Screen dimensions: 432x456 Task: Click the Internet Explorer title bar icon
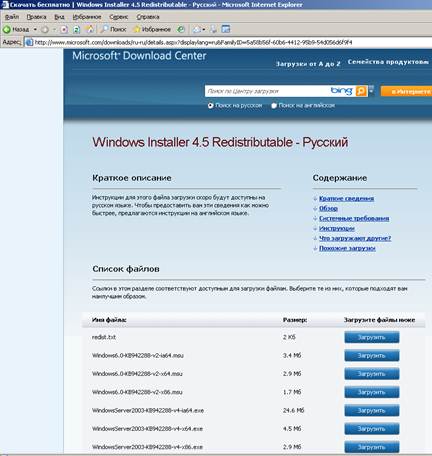pyautogui.click(x=5, y=5)
